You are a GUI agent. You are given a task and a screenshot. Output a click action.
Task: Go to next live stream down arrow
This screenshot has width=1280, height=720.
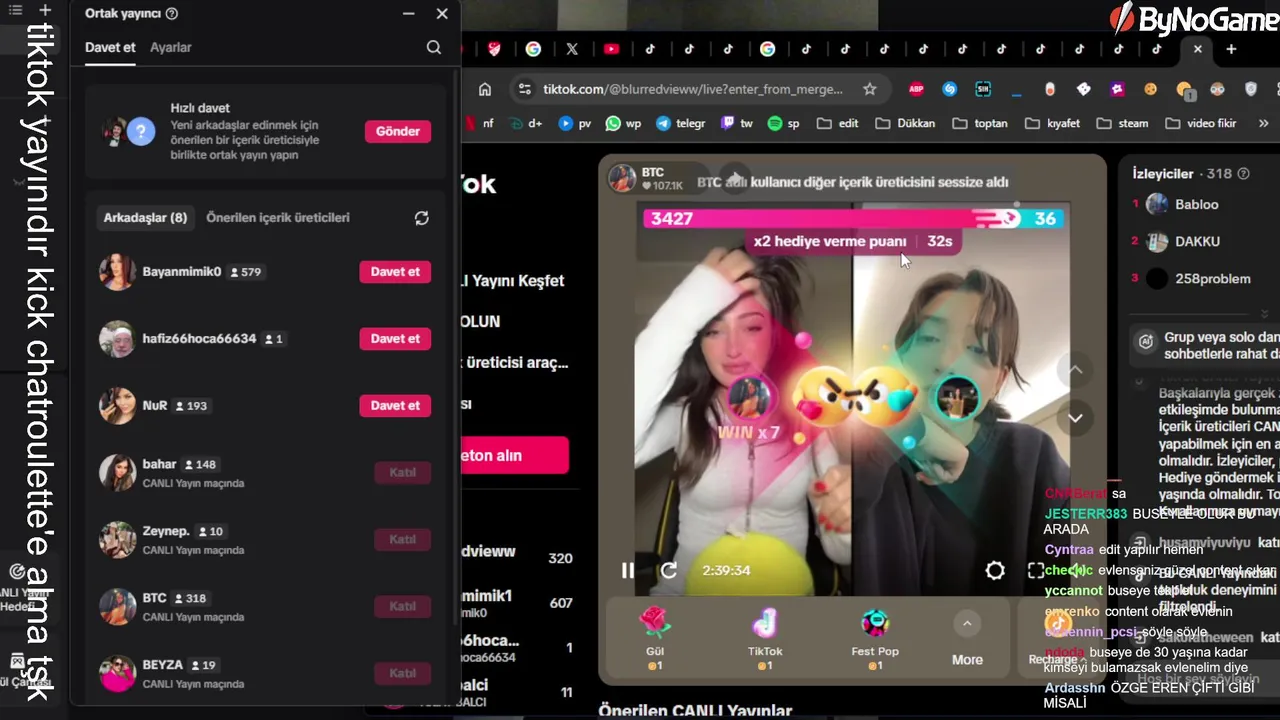click(x=1075, y=418)
